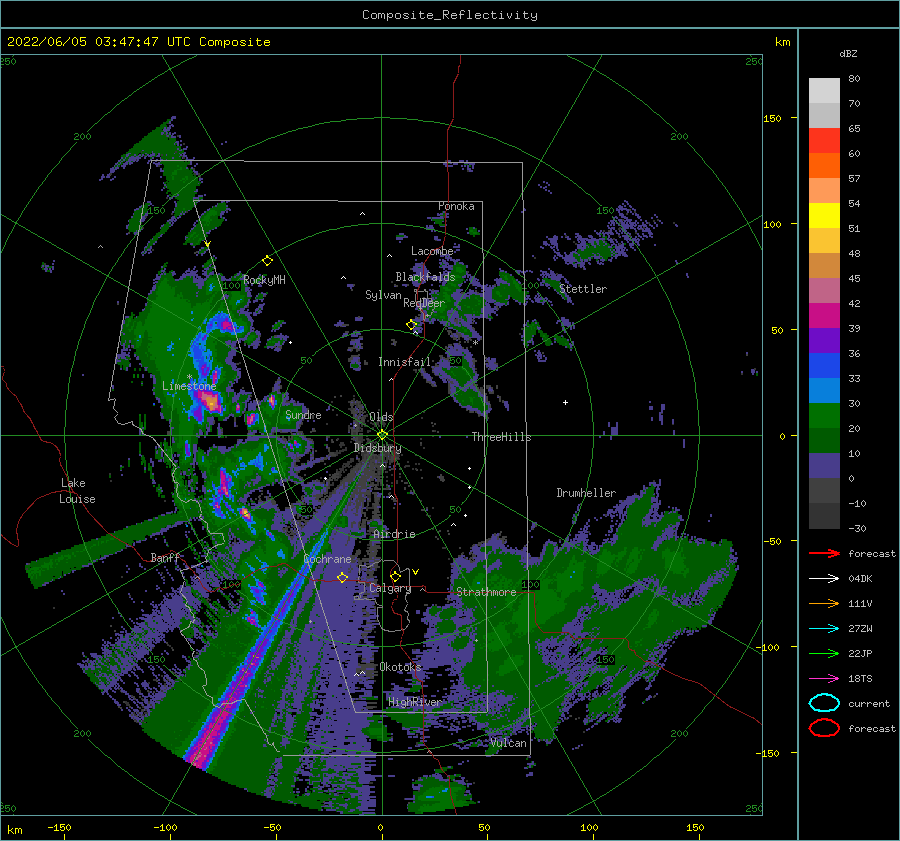Click the magenta 18TS arrow icon
The image size is (900, 841).
824,679
